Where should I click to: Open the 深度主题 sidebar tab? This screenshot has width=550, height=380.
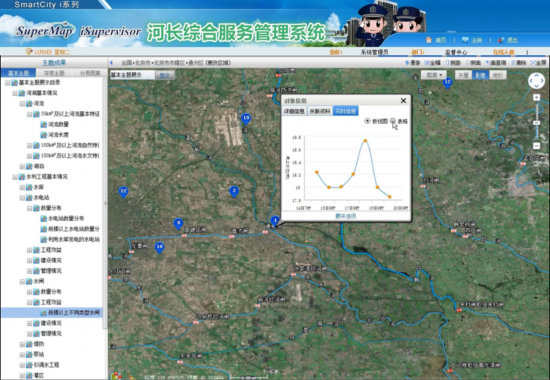[x=54, y=73]
